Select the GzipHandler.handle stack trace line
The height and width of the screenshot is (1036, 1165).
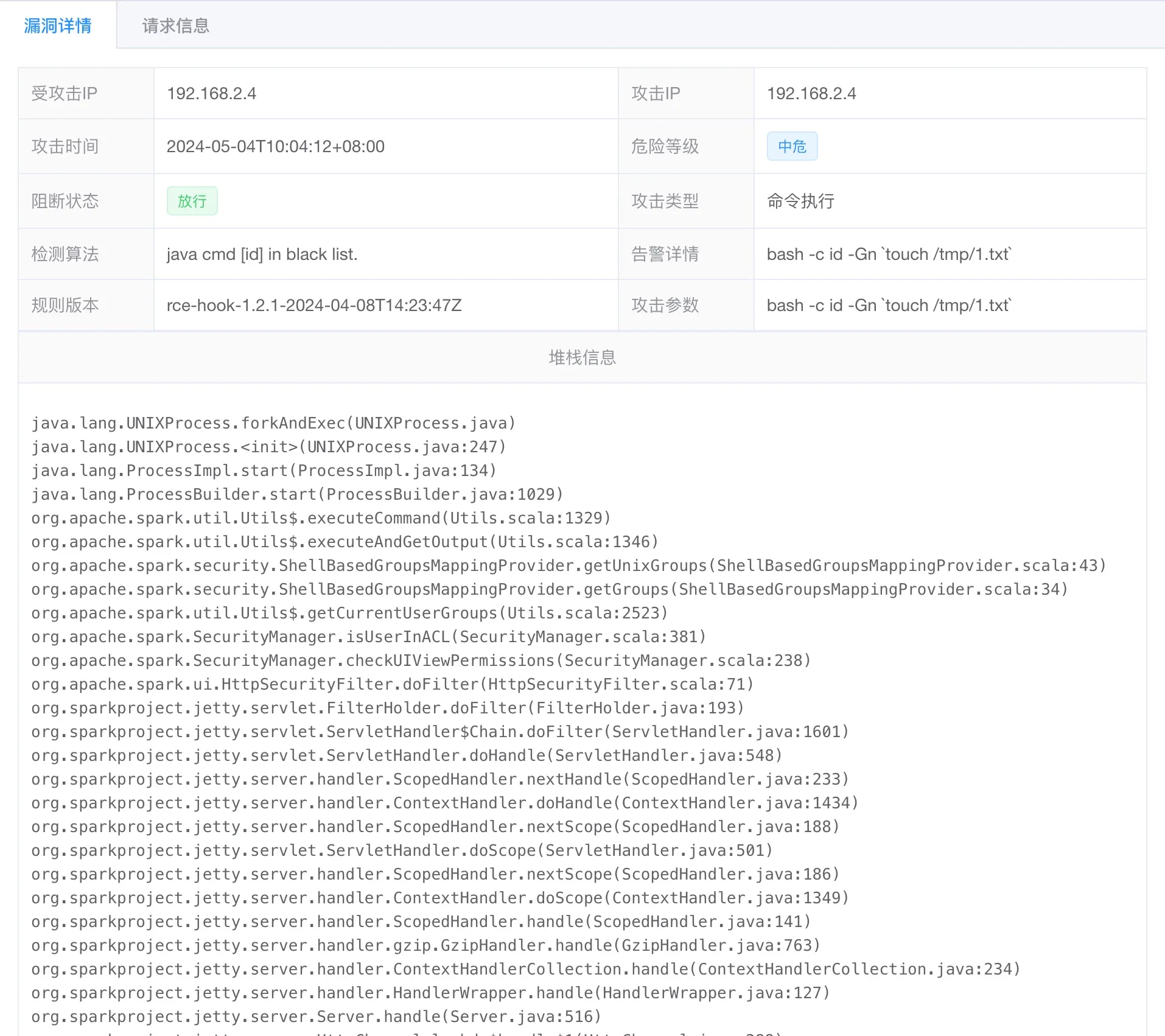425,946
